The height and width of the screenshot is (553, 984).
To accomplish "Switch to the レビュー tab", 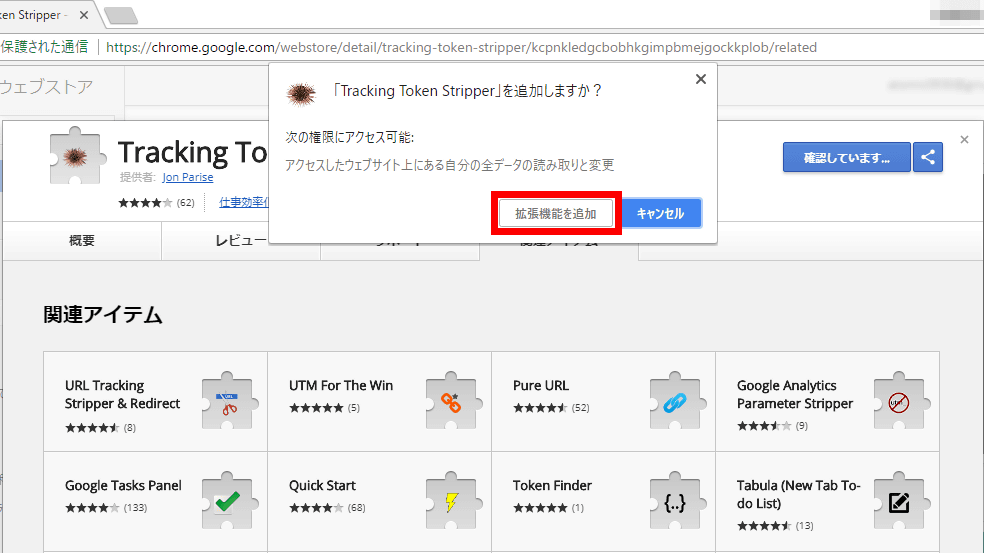I will click(241, 240).
